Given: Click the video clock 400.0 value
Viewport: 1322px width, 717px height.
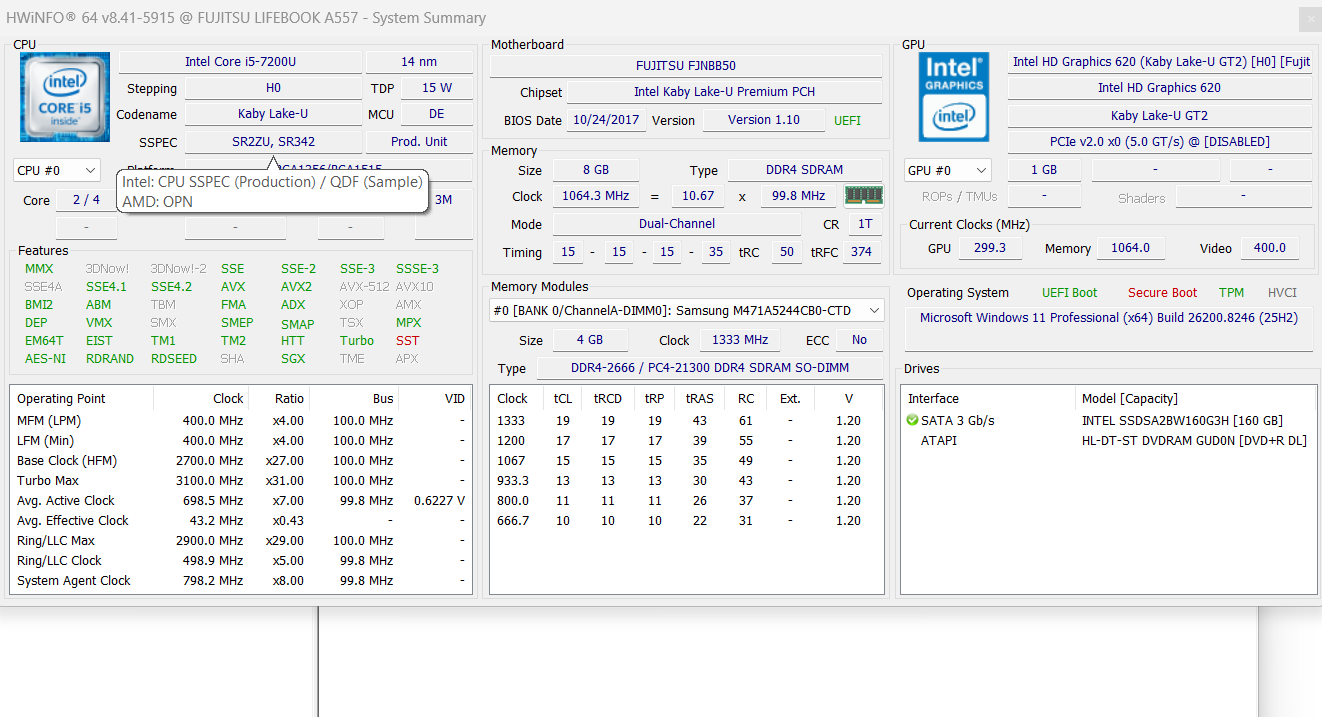Looking at the screenshot, I should [1269, 248].
